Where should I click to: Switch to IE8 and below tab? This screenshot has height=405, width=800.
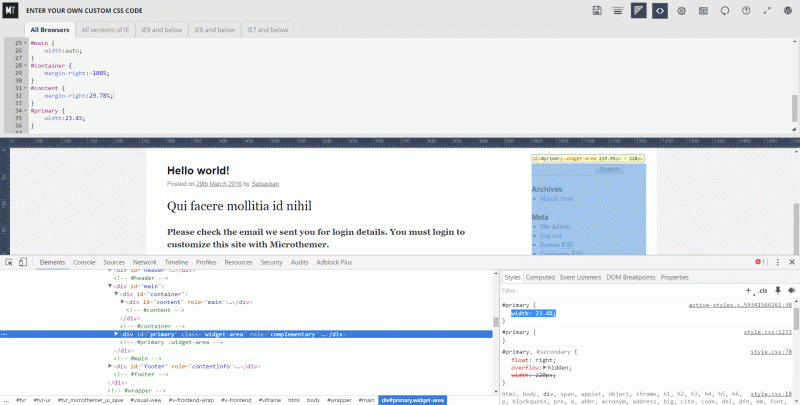215,30
